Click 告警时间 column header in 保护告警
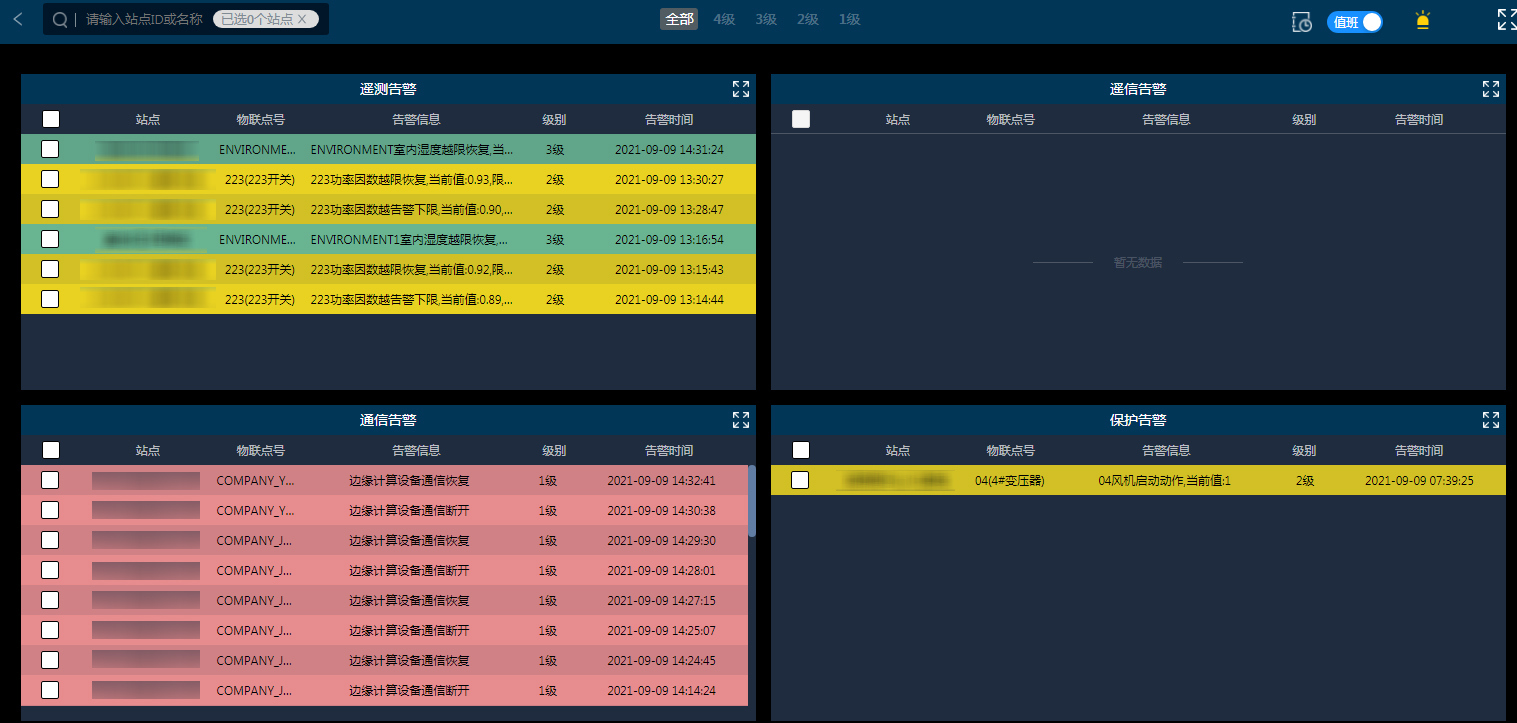Screen dimensions: 1517x723 [x=1418, y=450]
